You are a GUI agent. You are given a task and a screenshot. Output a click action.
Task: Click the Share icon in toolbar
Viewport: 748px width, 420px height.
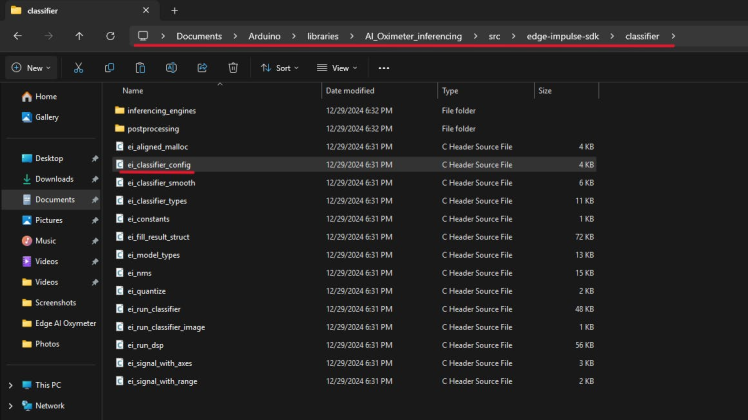[202, 68]
